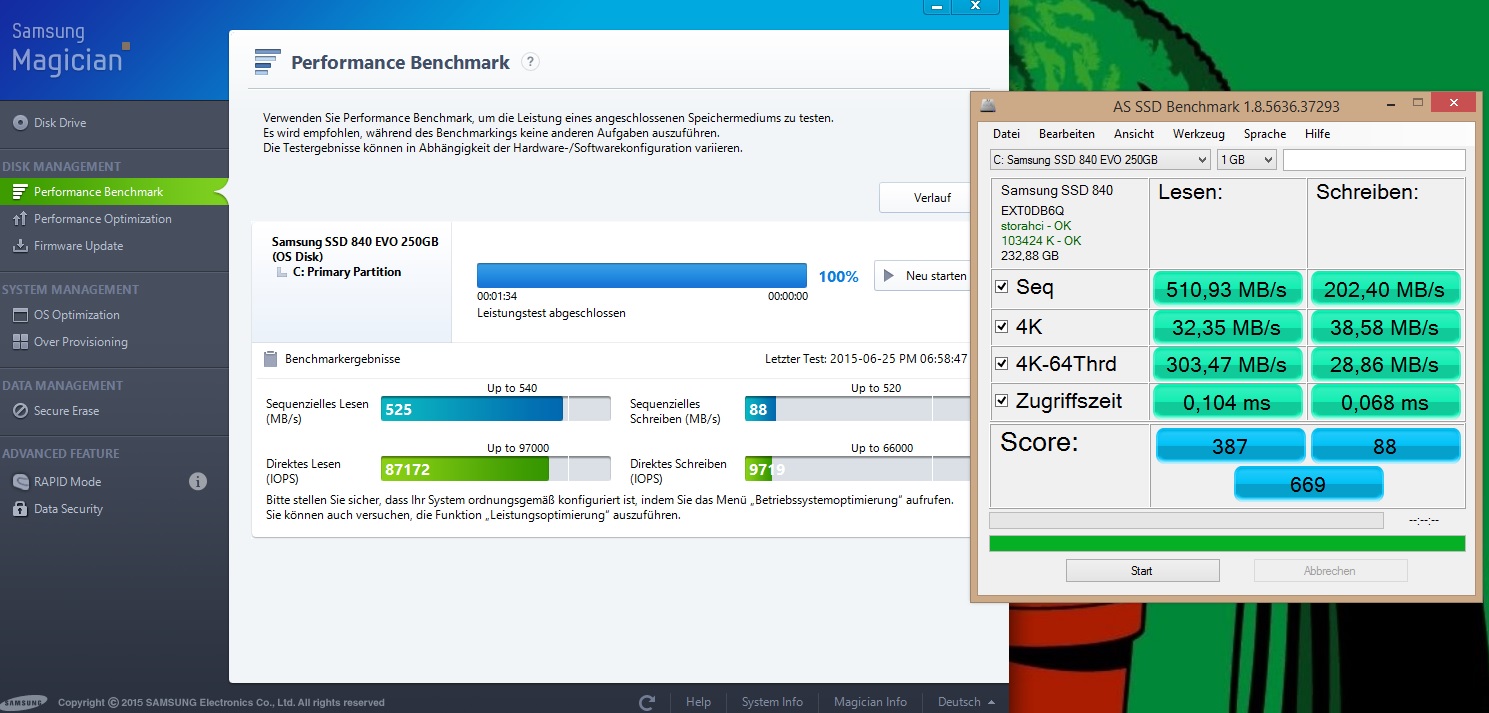Click the Direktes Lesen 87172 IOPS bar

(495, 469)
